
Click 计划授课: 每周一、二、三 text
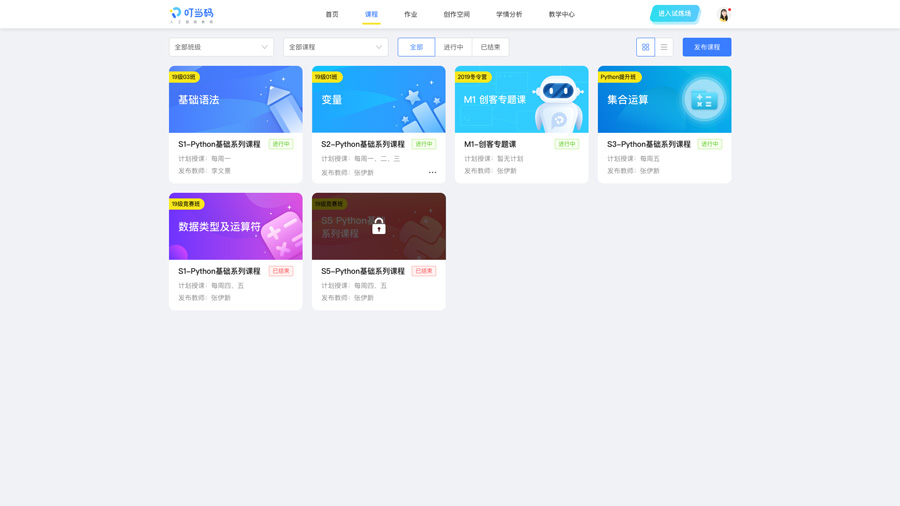click(360, 158)
